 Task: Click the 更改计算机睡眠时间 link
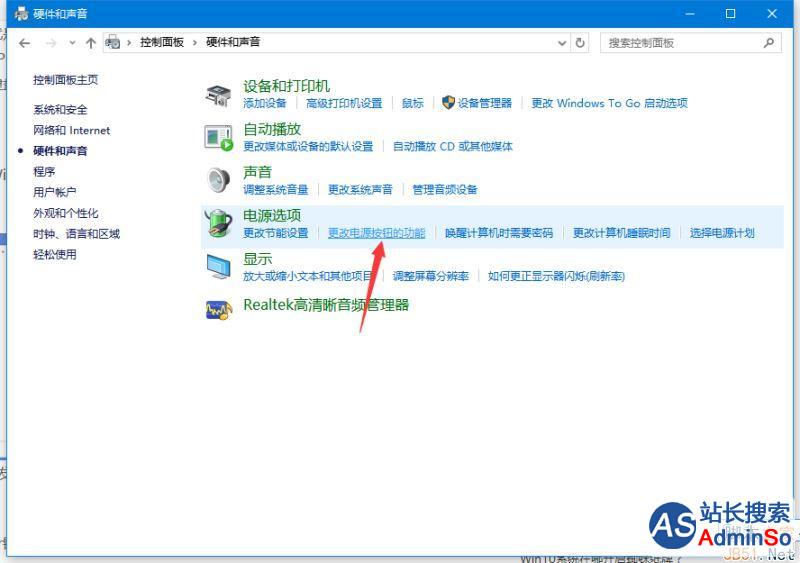621,233
